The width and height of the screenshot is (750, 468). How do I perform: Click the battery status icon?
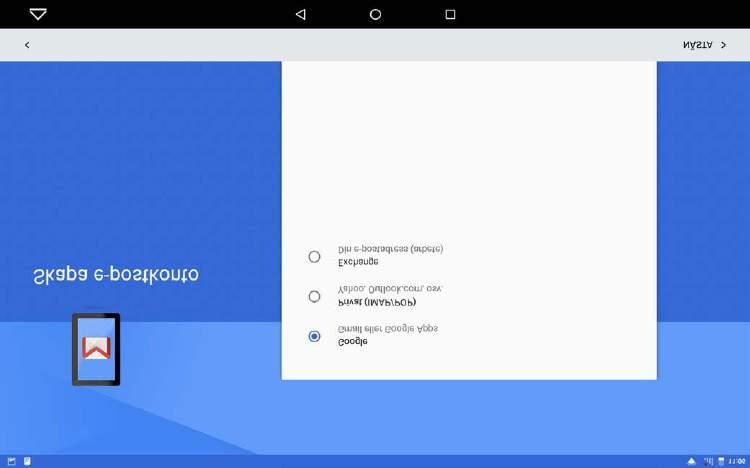(721, 461)
